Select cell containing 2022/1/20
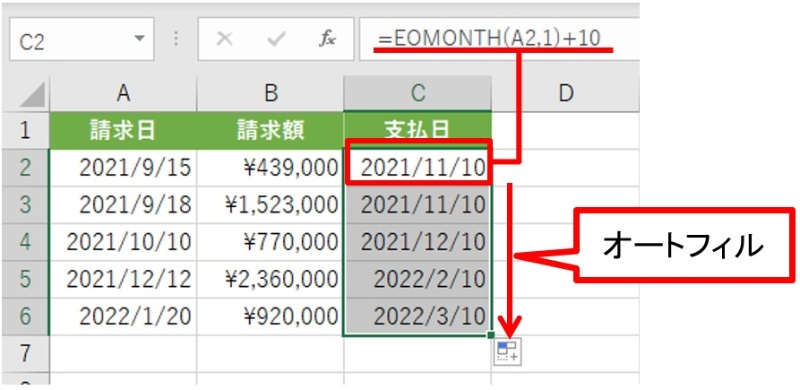The width and height of the screenshot is (800, 390). 123,316
